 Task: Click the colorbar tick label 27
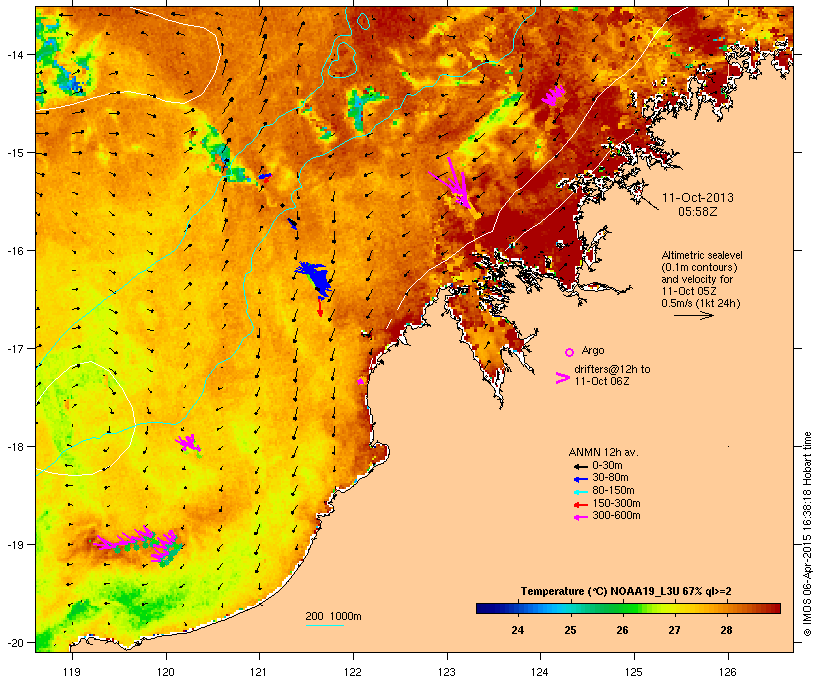675,630
